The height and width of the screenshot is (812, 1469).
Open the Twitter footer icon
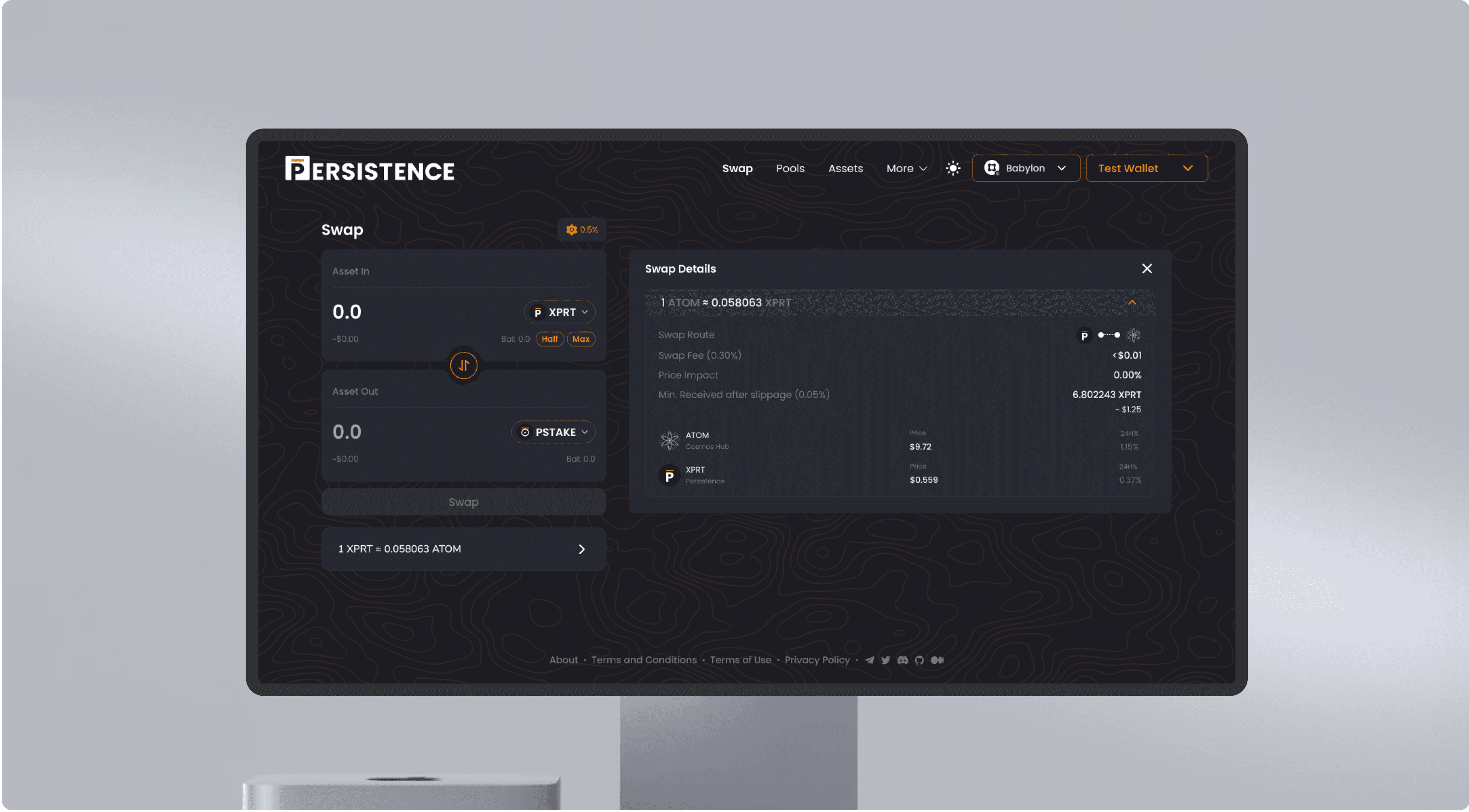tap(886, 660)
